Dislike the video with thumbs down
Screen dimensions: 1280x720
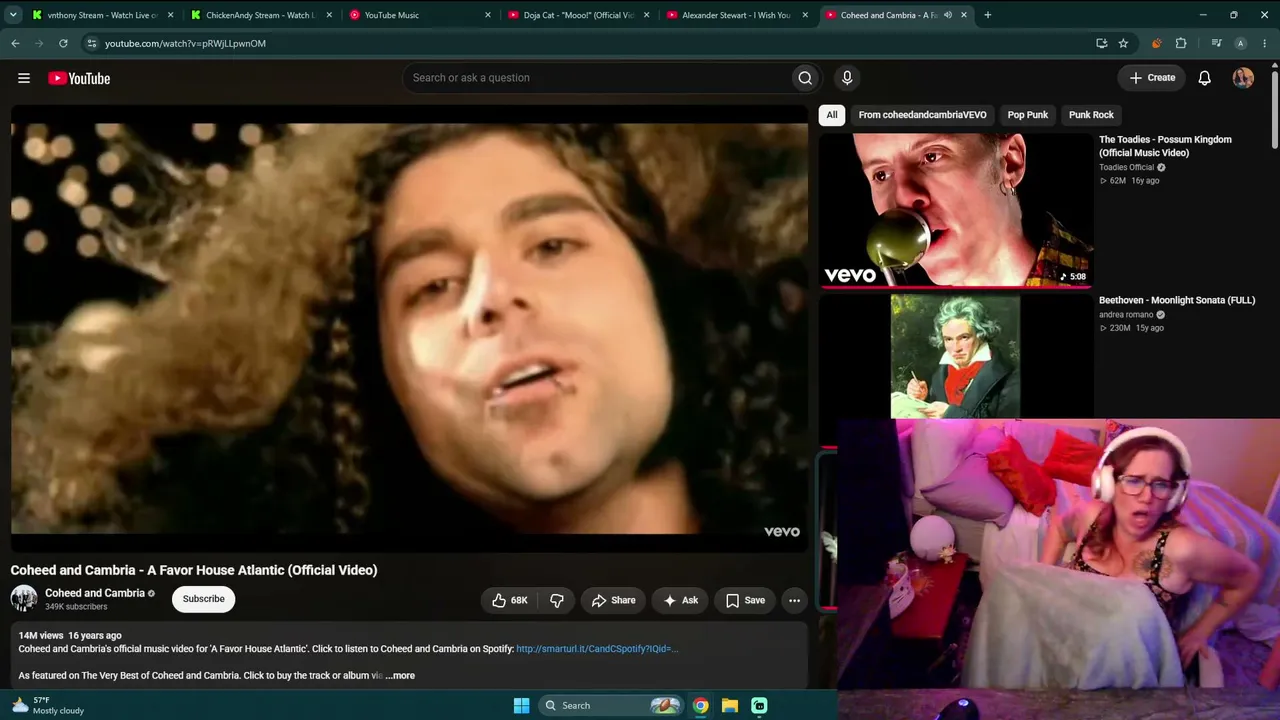pos(557,600)
